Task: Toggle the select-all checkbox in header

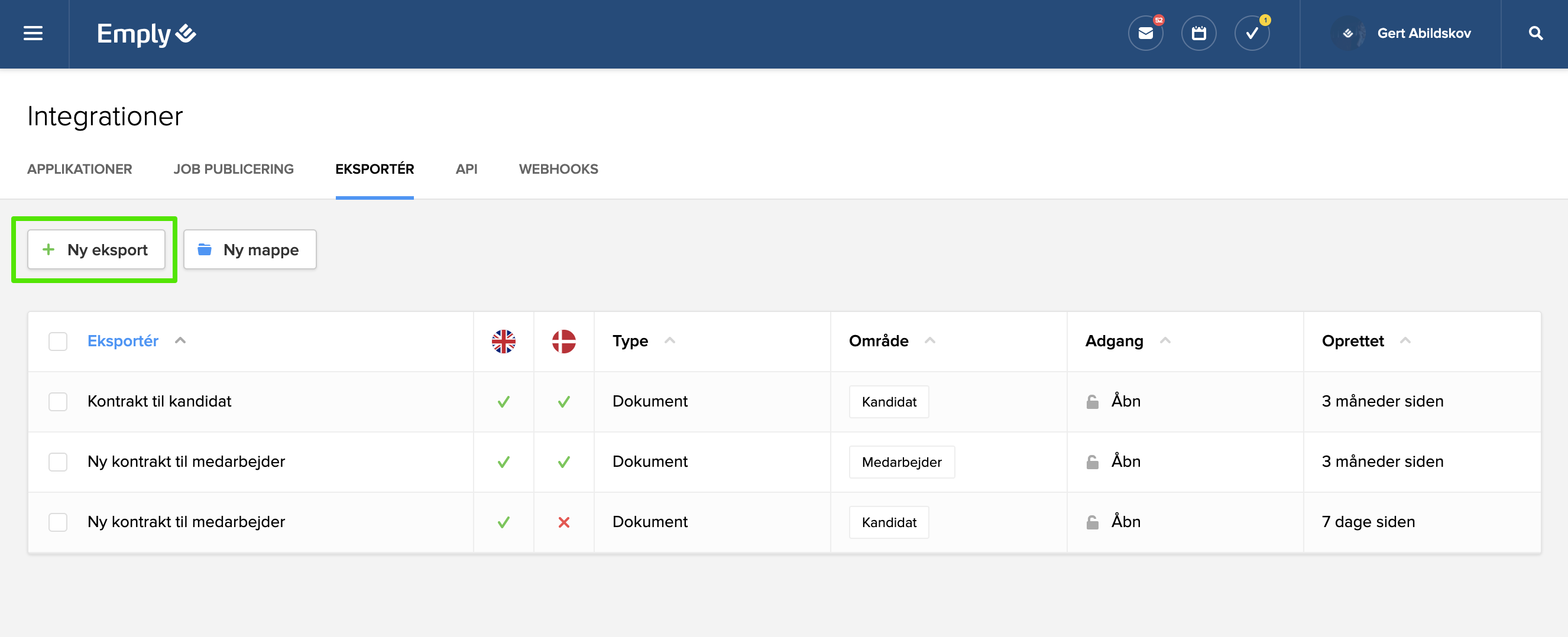Action: pos(58,342)
